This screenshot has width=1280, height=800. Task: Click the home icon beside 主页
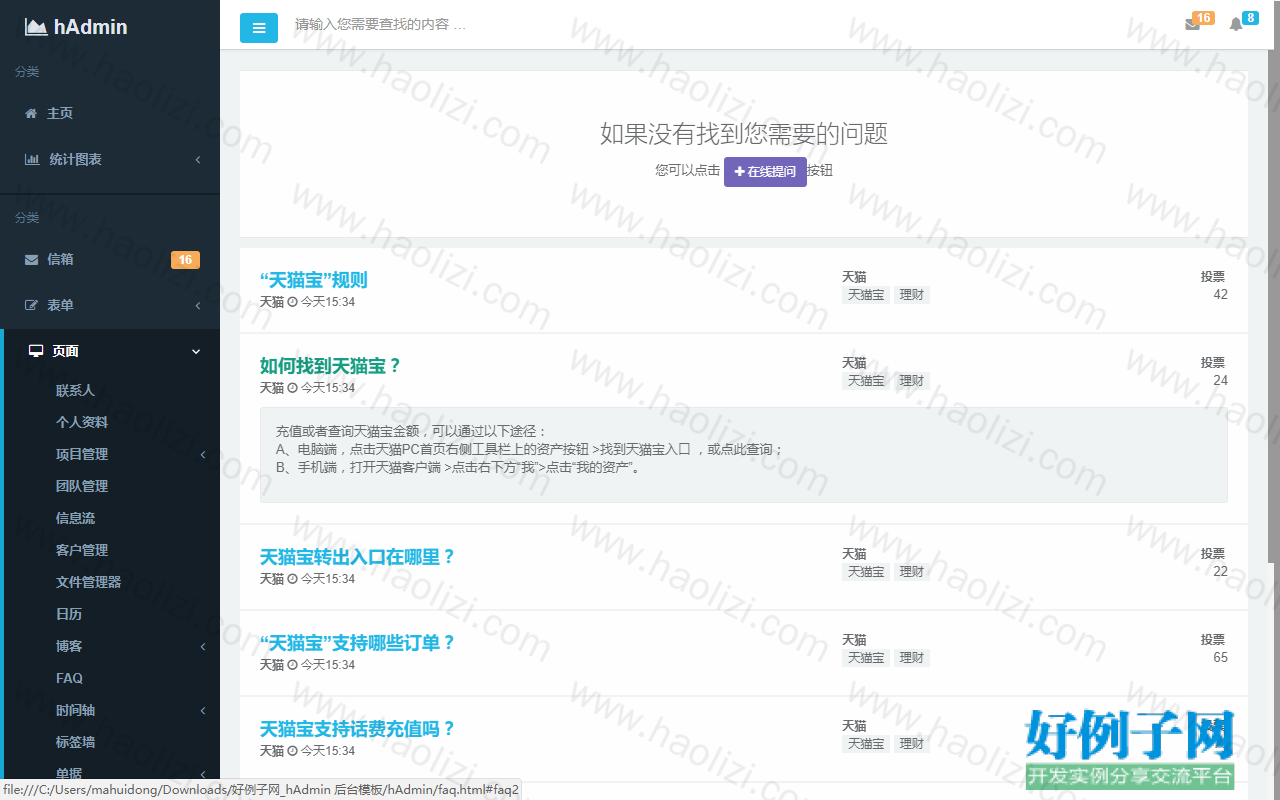coord(31,113)
